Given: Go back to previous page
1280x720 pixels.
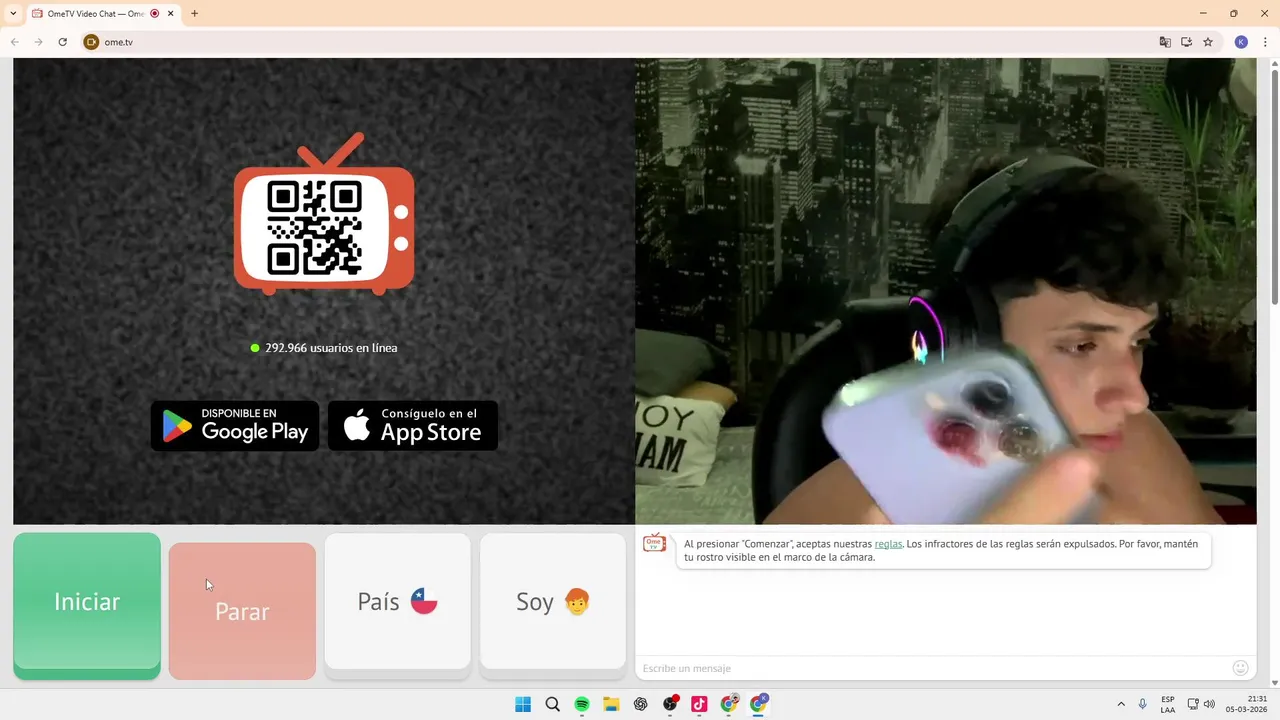Looking at the screenshot, I should [15, 42].
